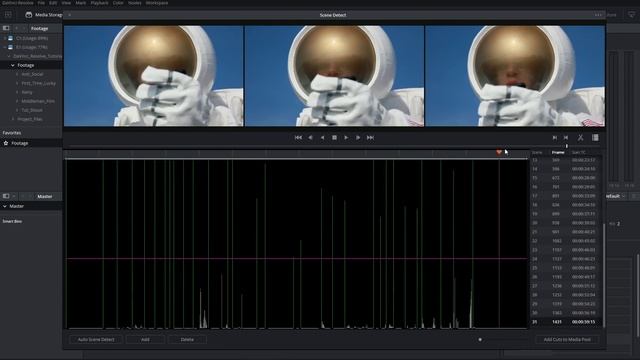
Task: Open the Workspace menu
Action: click(x=157, y=3)
